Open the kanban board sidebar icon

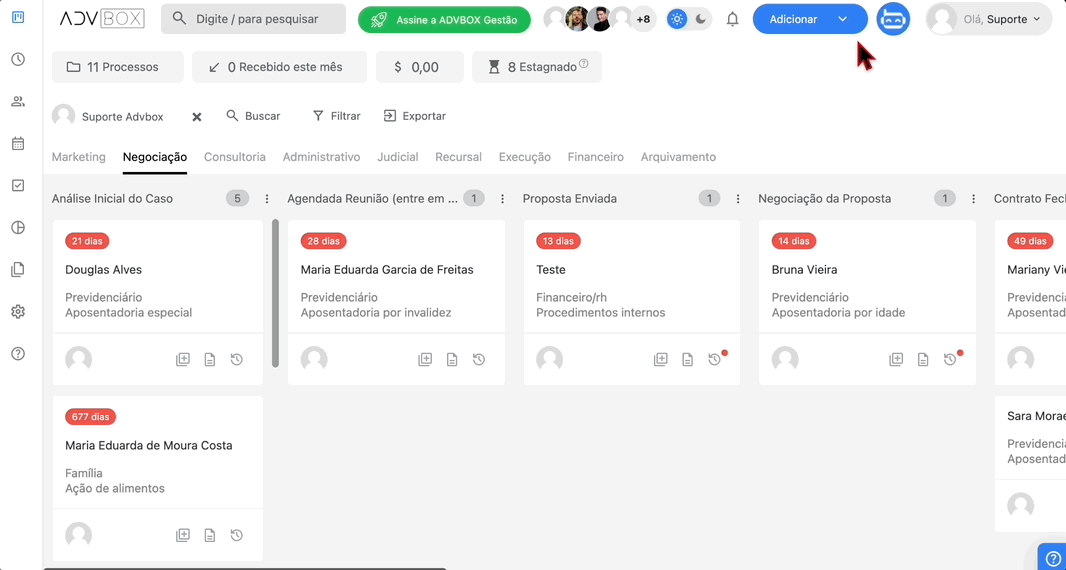[18, 17]
